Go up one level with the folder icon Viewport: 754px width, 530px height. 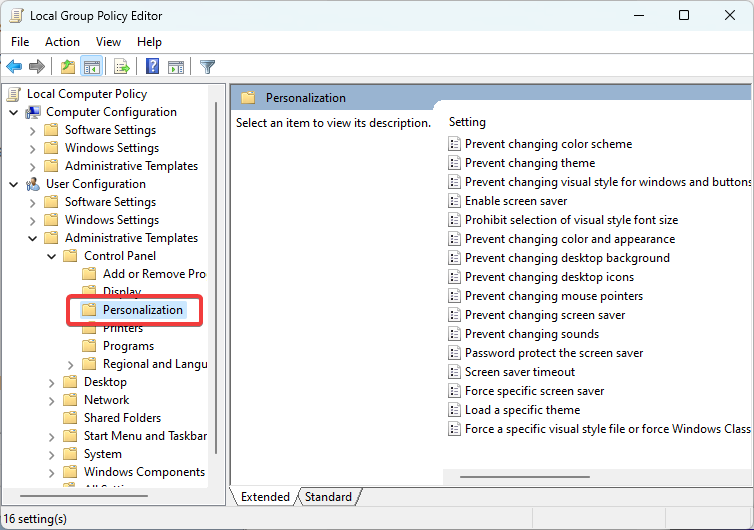point(67,66)
